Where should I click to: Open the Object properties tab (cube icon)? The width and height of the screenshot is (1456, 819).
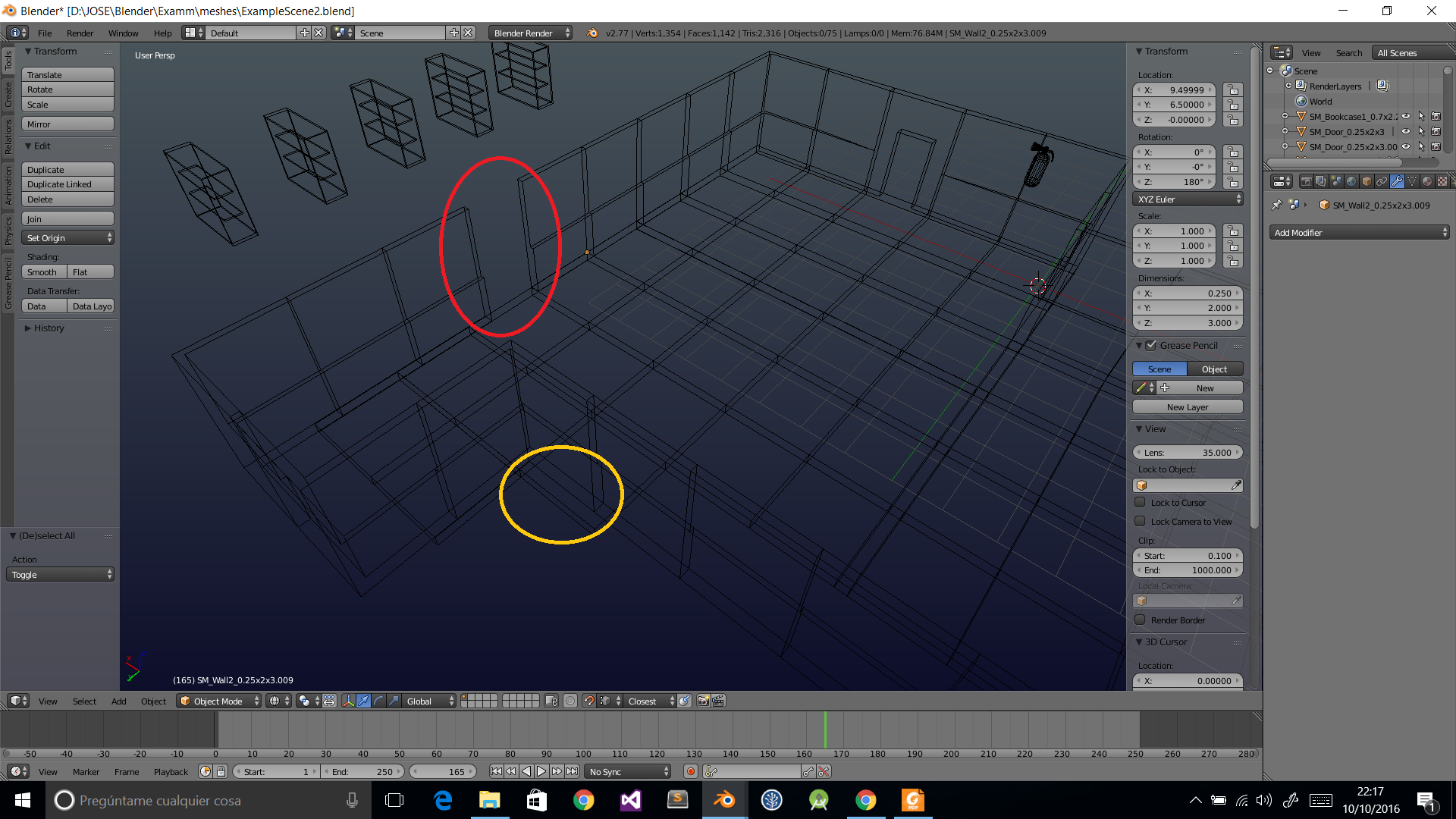1367,181
